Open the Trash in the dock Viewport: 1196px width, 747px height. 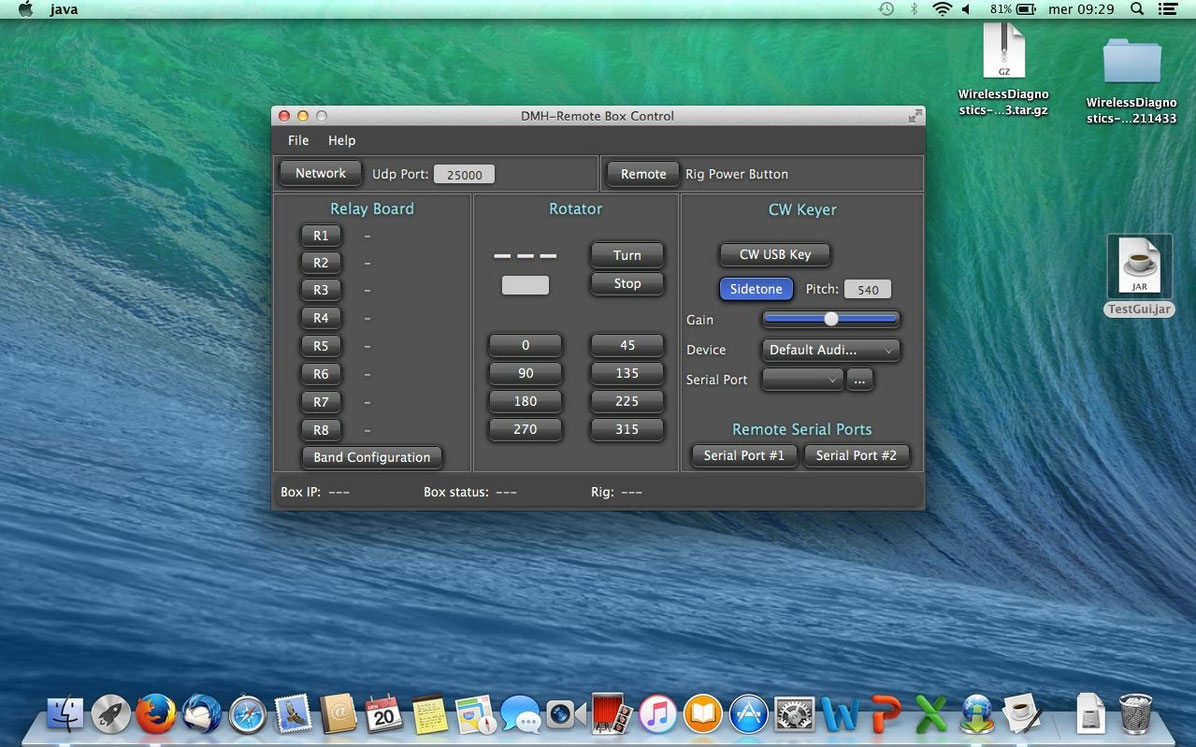[1135, 714]
